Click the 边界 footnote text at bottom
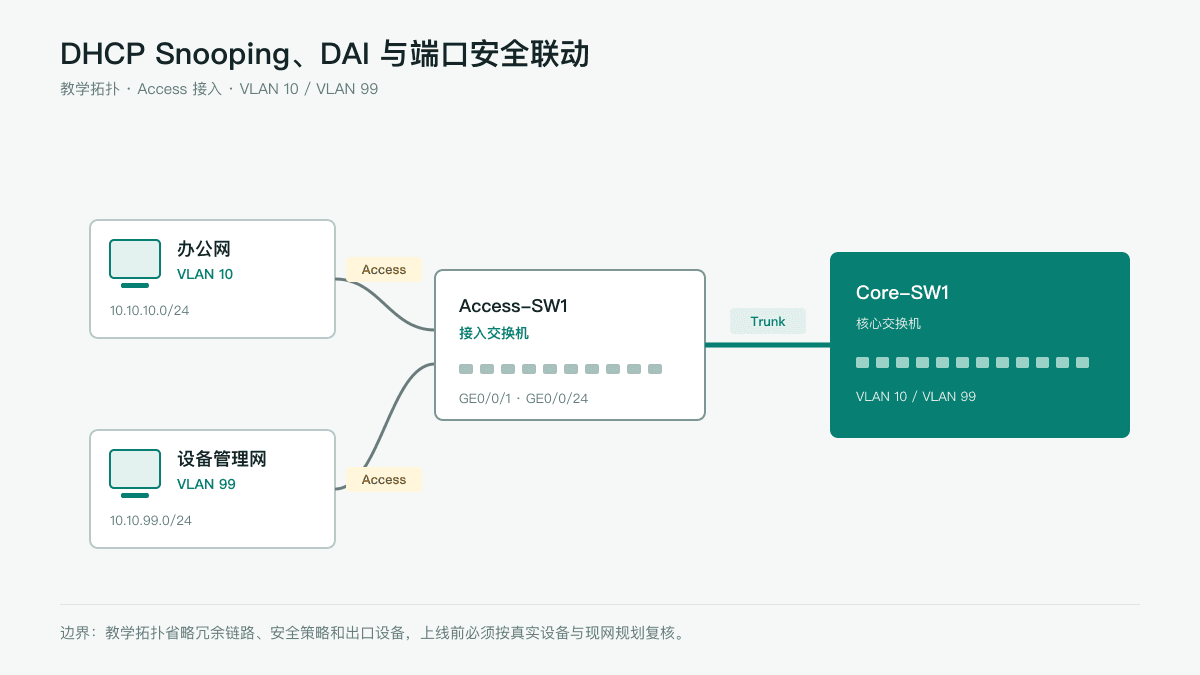Image resolution: width=1200 pixels, height=675 pixels. tap(375, 633)
